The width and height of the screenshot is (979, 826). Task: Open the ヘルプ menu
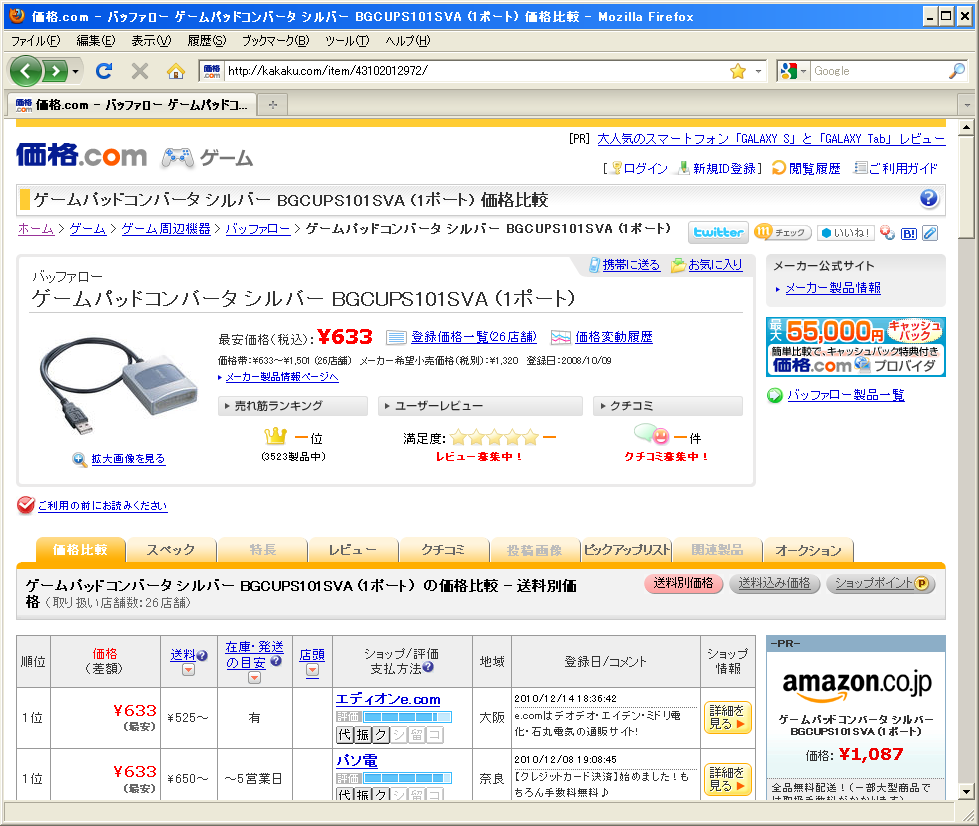pyautogui.click(x=408, y=41)
